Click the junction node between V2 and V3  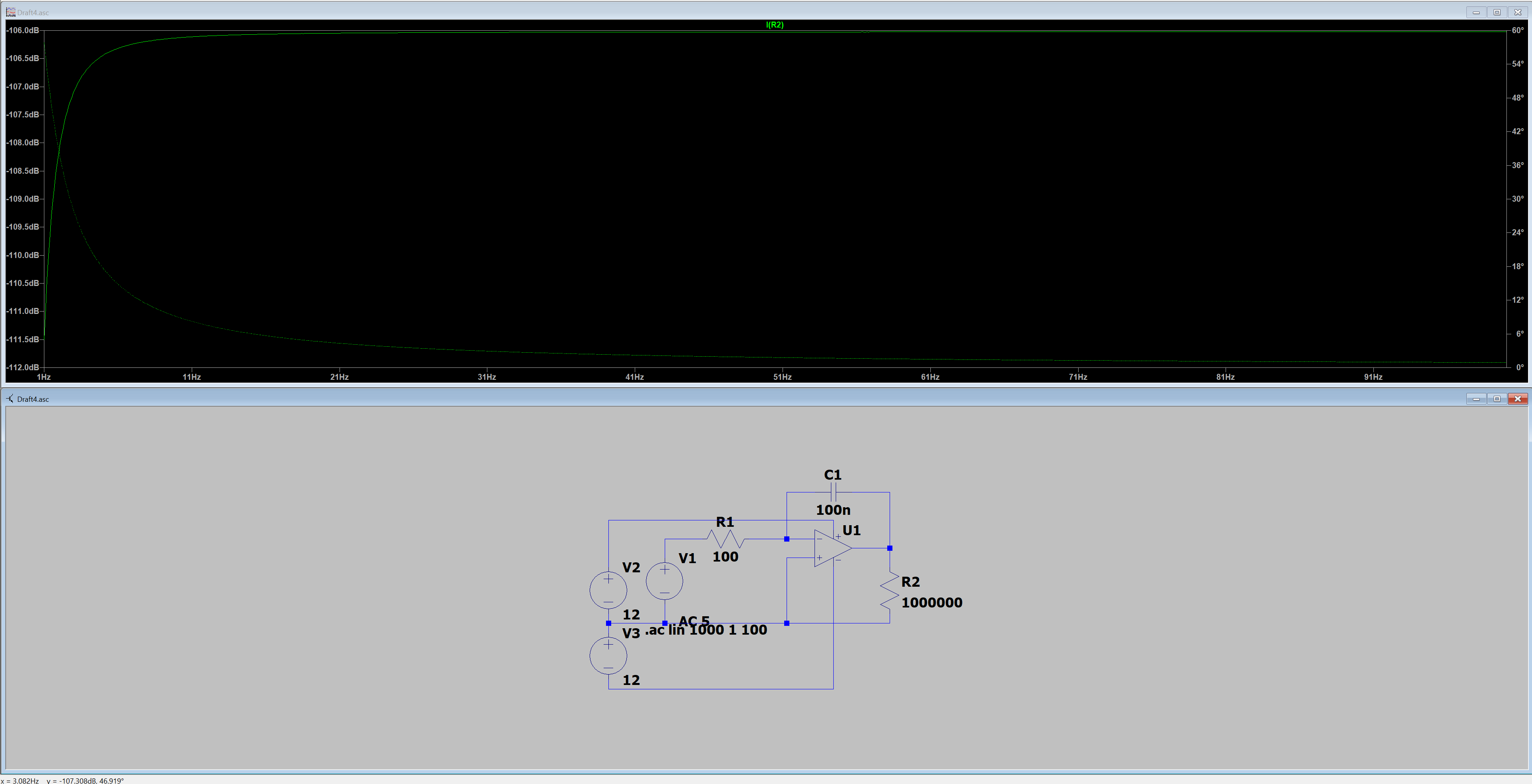(x=608, y=623)
